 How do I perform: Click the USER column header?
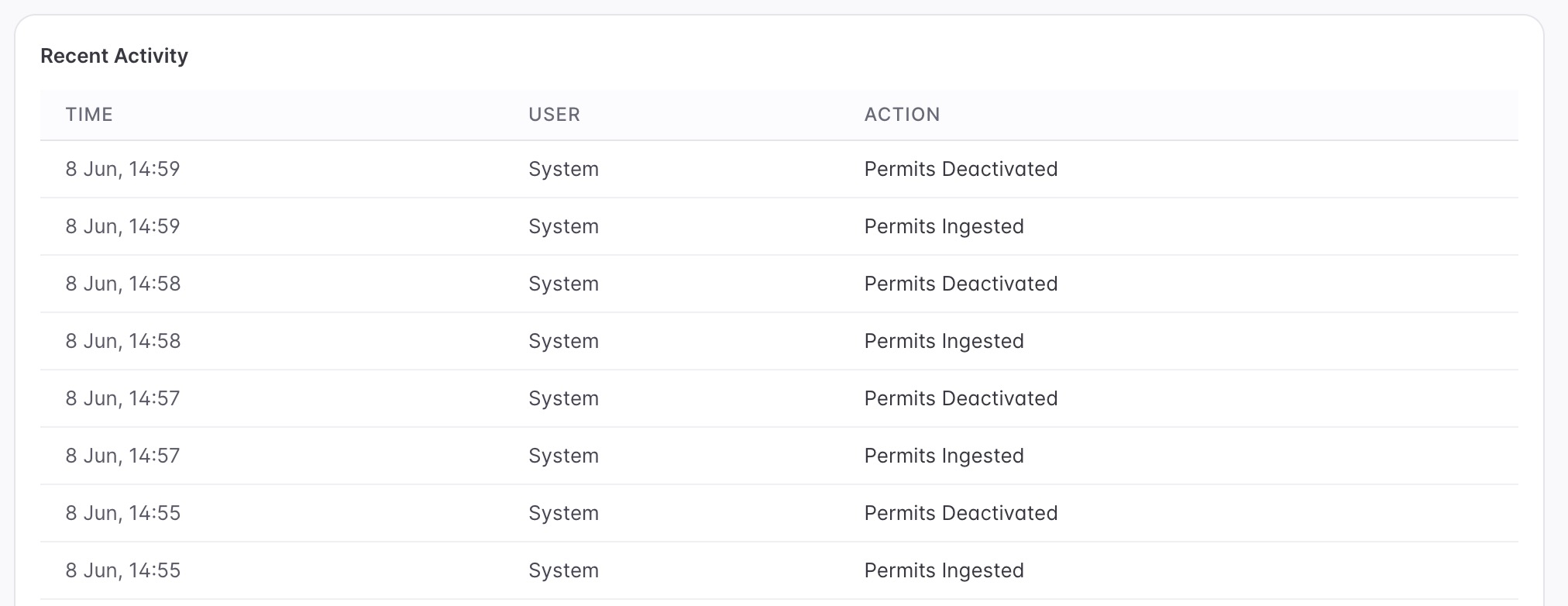(554, 115)
